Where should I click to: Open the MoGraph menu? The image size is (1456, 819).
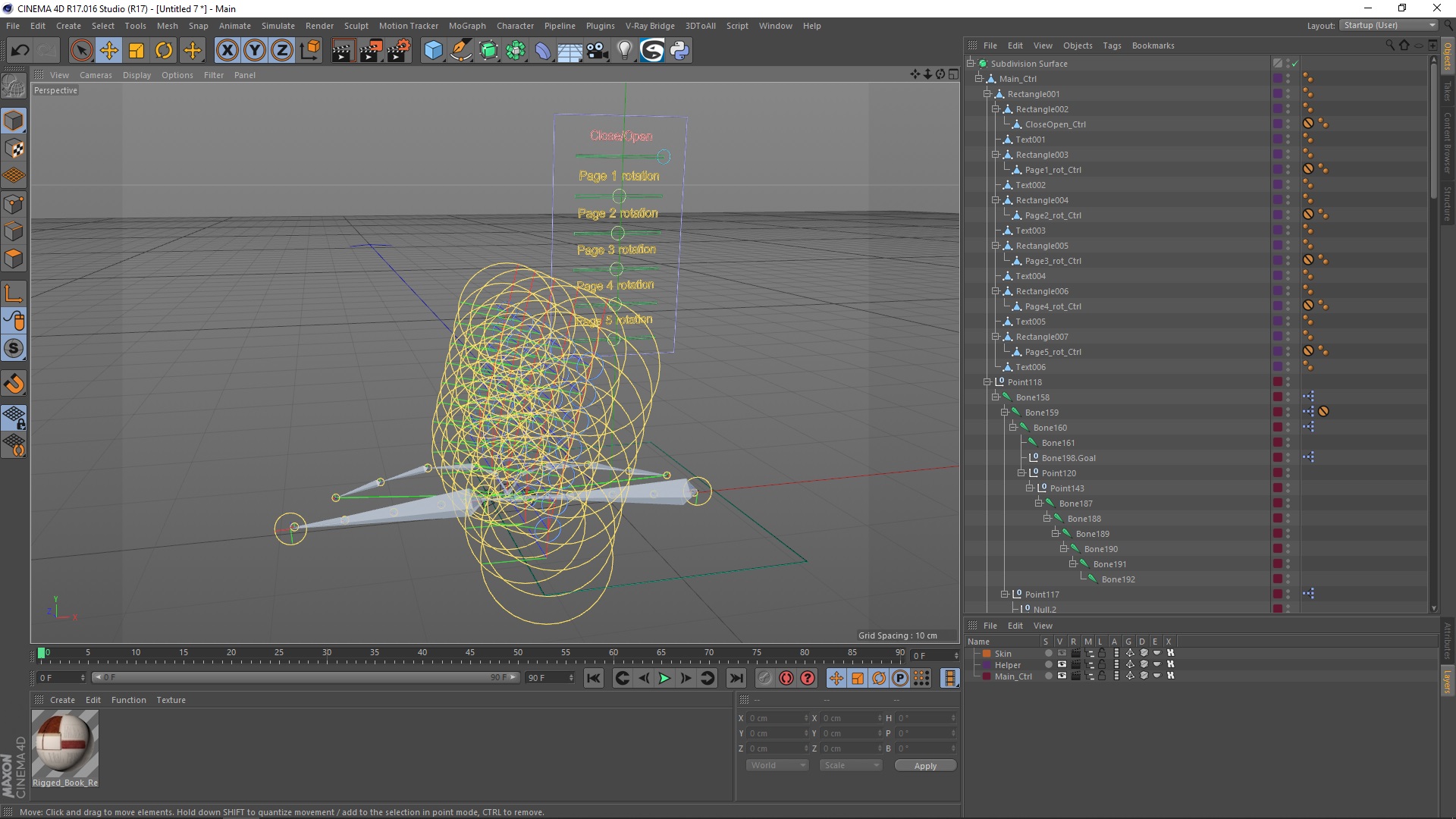point(467,26)
